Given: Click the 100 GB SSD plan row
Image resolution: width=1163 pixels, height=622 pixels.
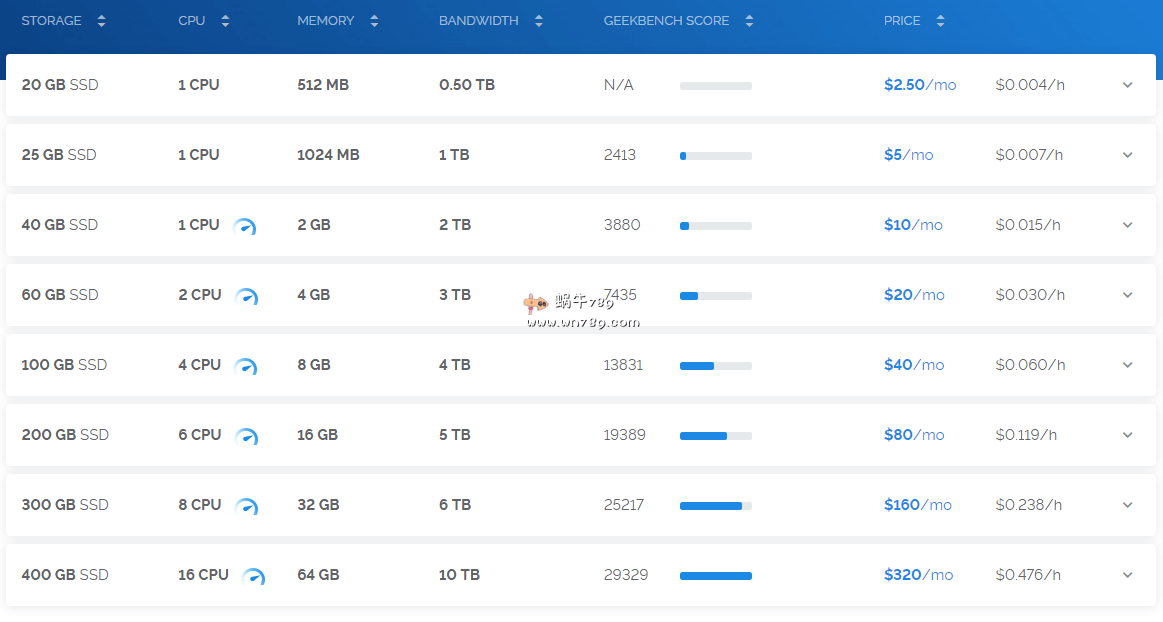Looking at the screenshot, I should [x=64, y=365].
